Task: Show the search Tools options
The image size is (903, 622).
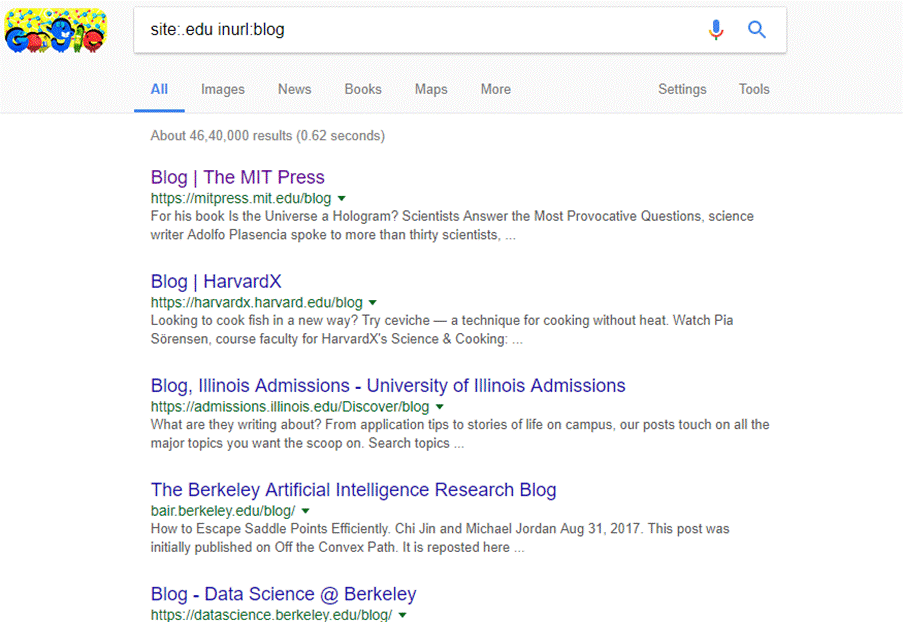Action: 754,89
